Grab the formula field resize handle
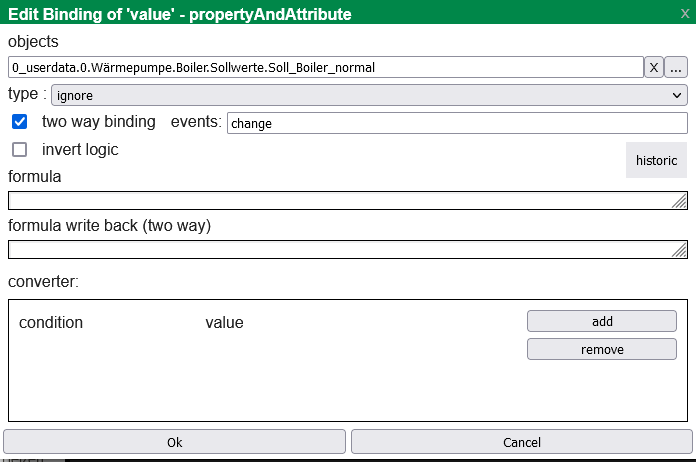The height and width of the screenshot is (462, 696). click(680, 202)
